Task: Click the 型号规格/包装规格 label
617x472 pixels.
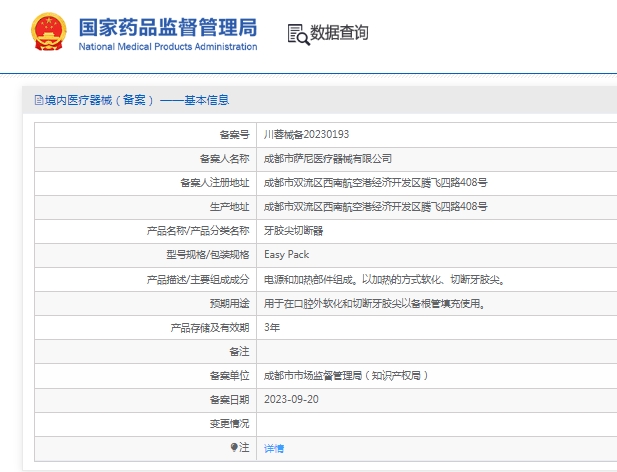Action: click(x=208, y=255)
